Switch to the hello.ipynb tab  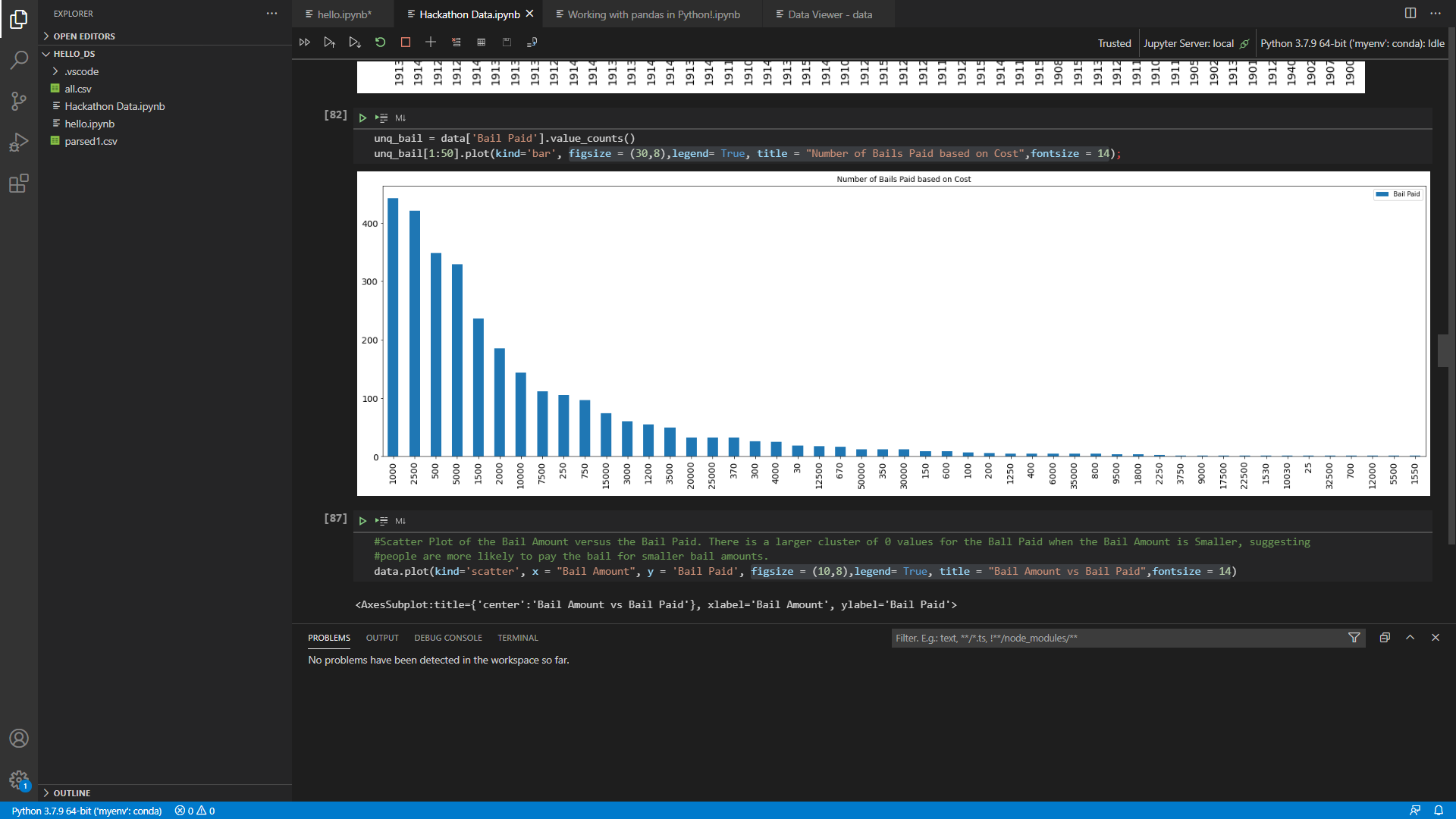[344, 14]
